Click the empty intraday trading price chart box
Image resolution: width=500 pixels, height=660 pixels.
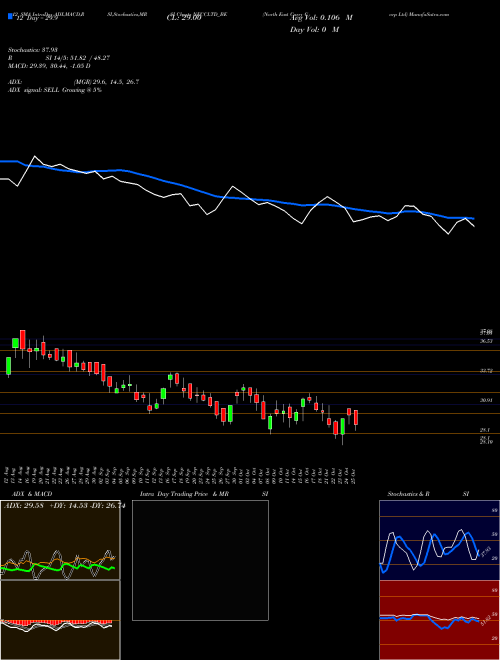coord(200,560)
